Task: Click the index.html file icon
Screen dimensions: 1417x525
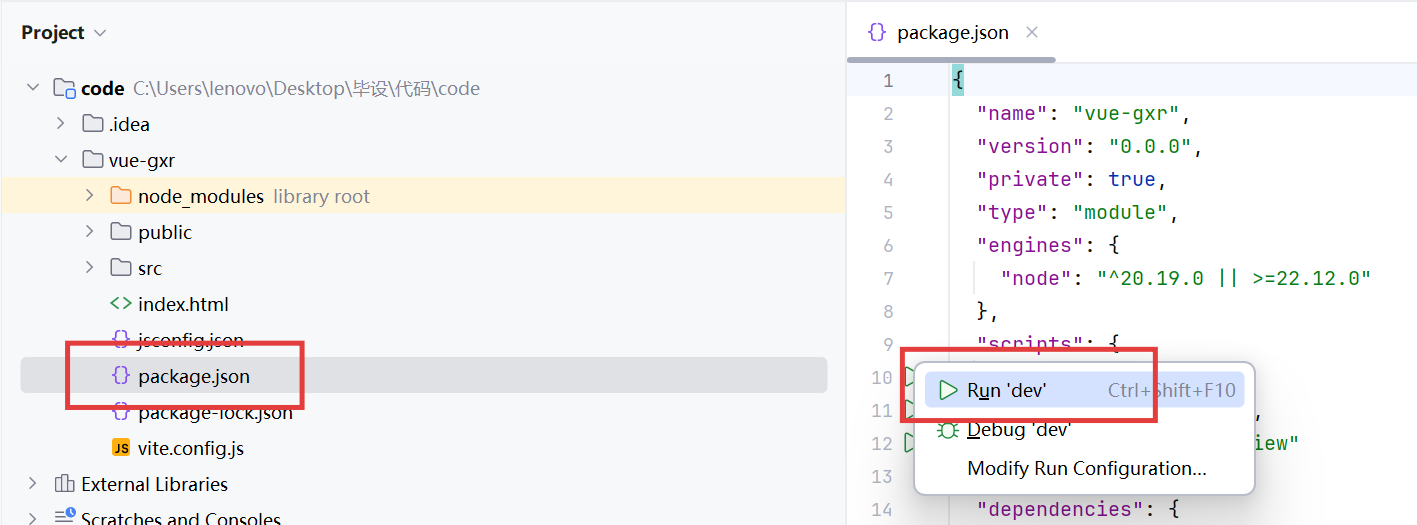Action: pos(121,304)
